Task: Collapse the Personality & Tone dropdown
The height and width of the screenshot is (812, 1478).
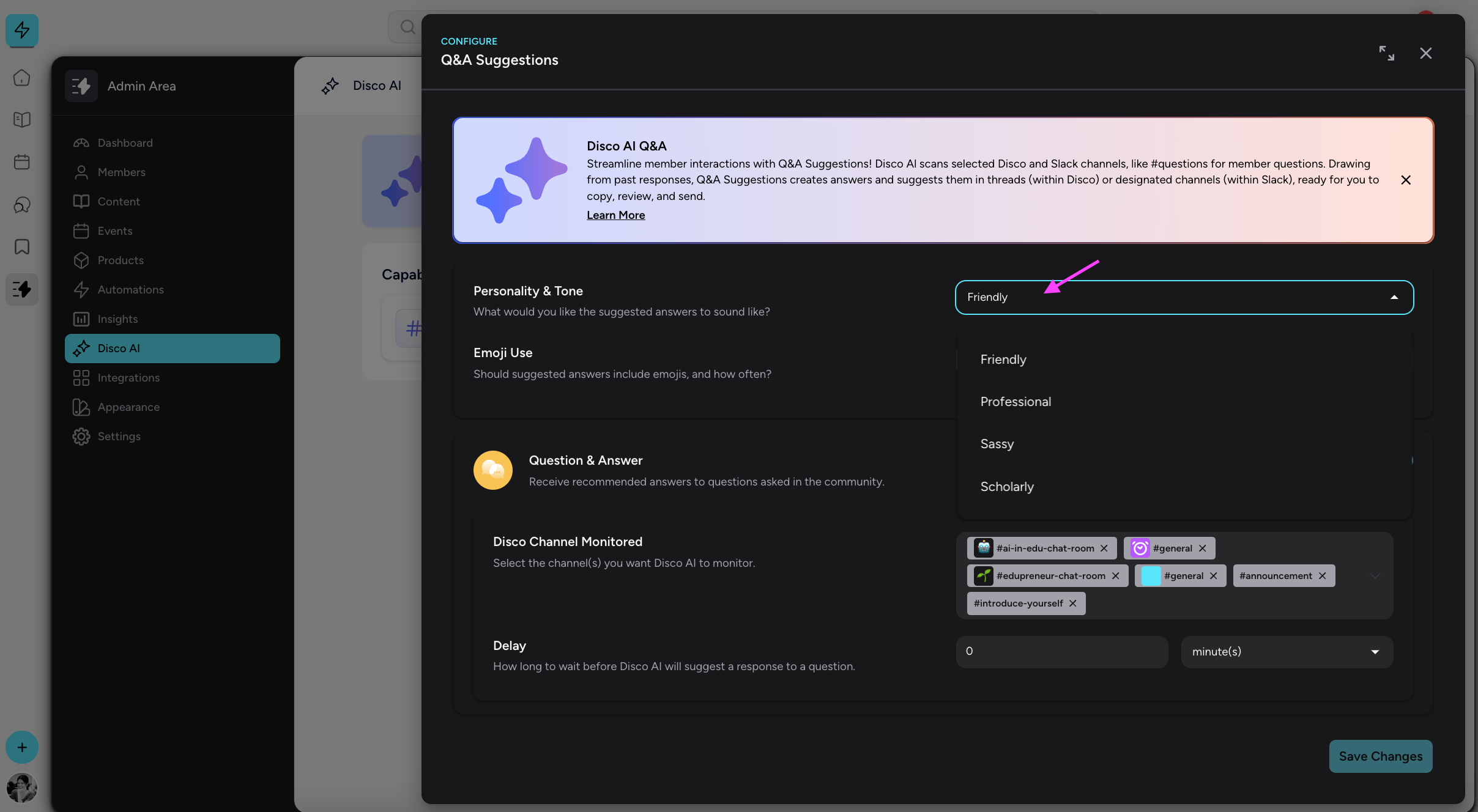Action: [x=1394, y=297]
